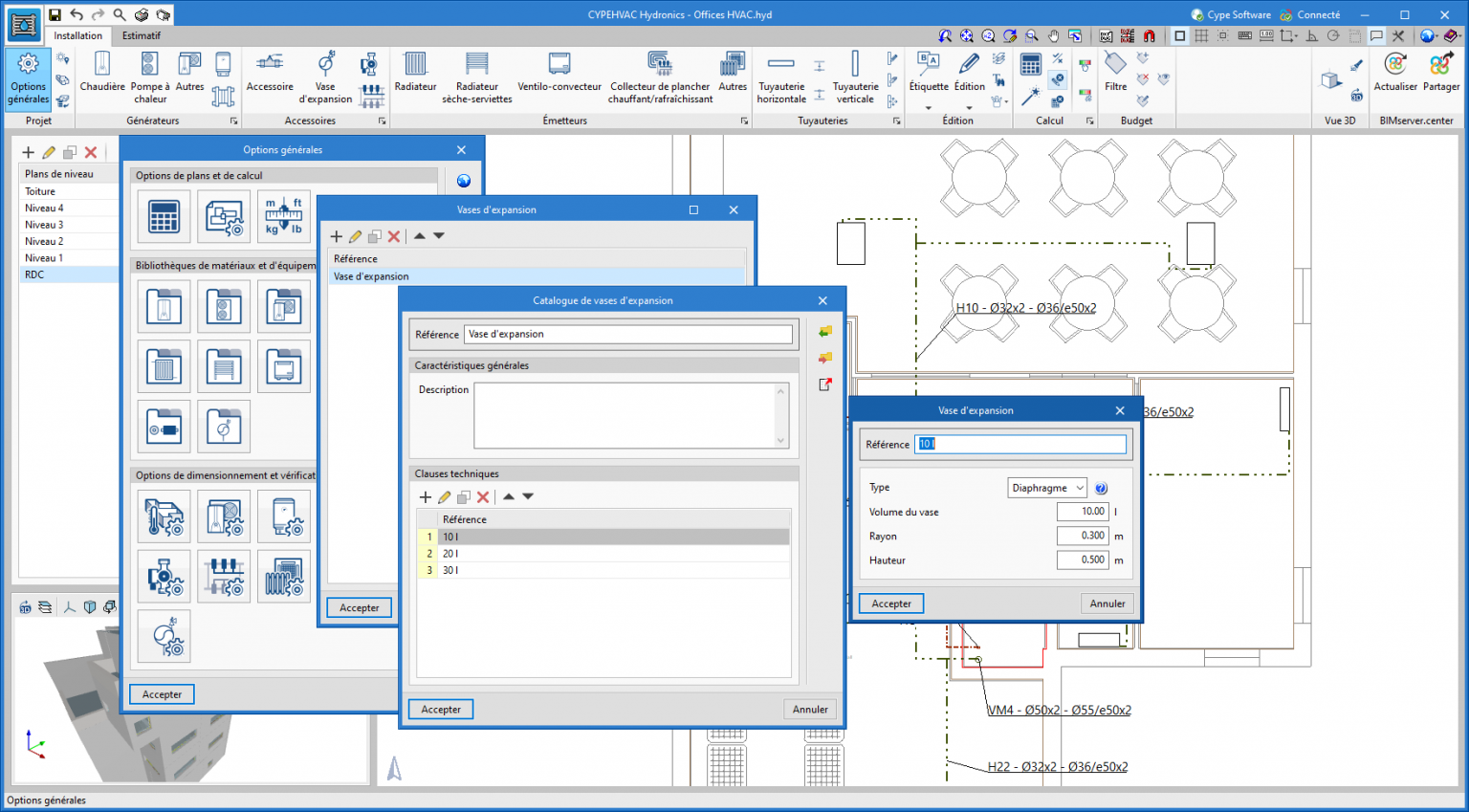Expand the Étiquette dropdown arrow

(x=929, y=107)
